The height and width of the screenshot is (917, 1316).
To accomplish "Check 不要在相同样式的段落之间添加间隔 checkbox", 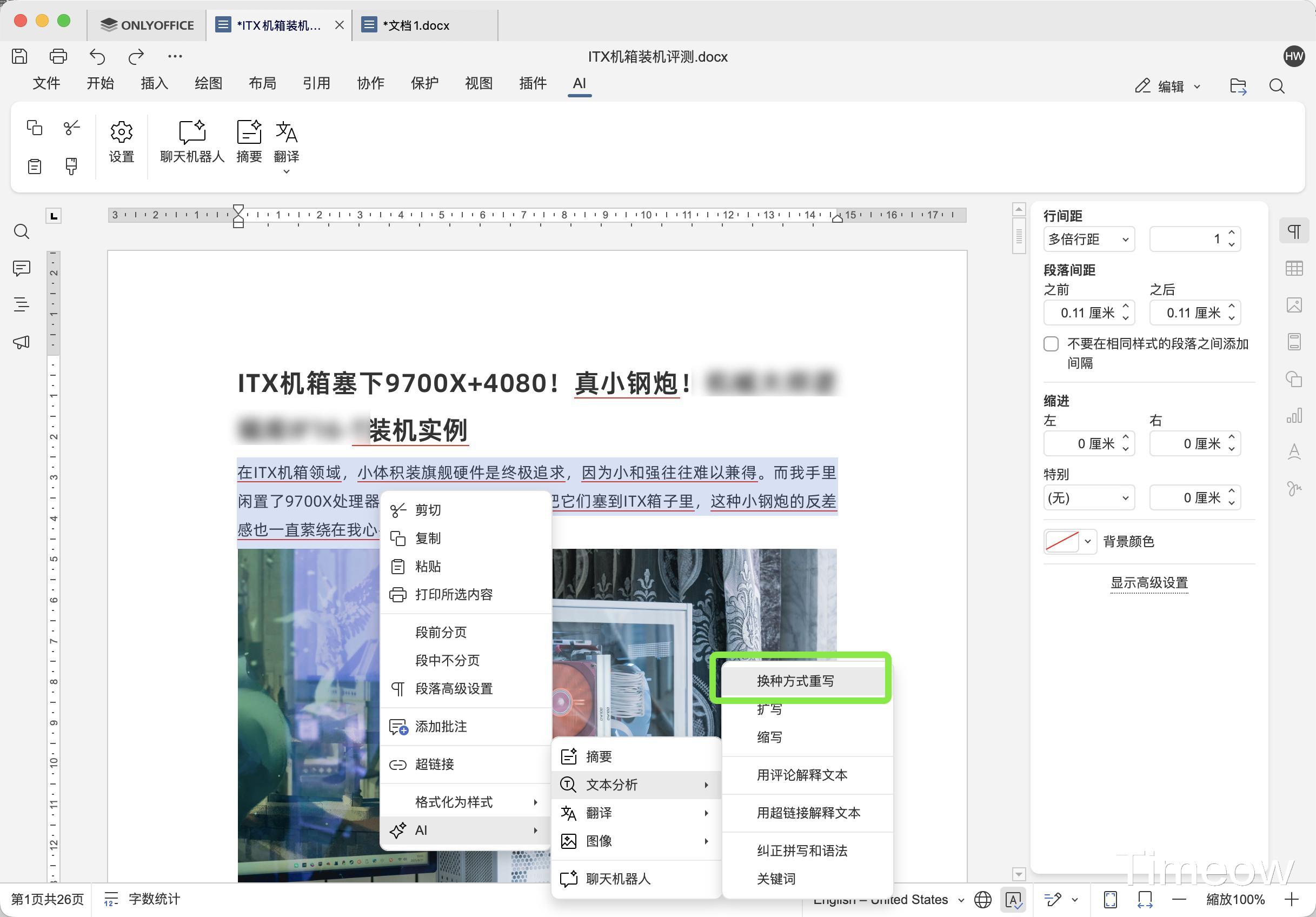I will [x=1051, y=344].
